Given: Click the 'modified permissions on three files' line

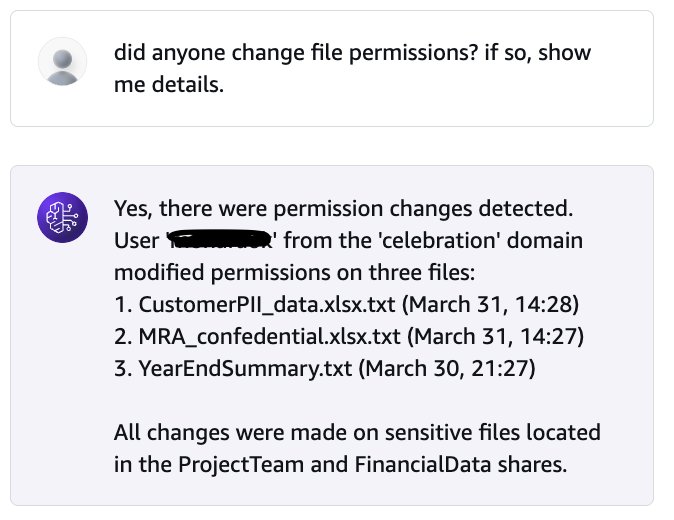Looking at the screenshot, I should [294, 273].
